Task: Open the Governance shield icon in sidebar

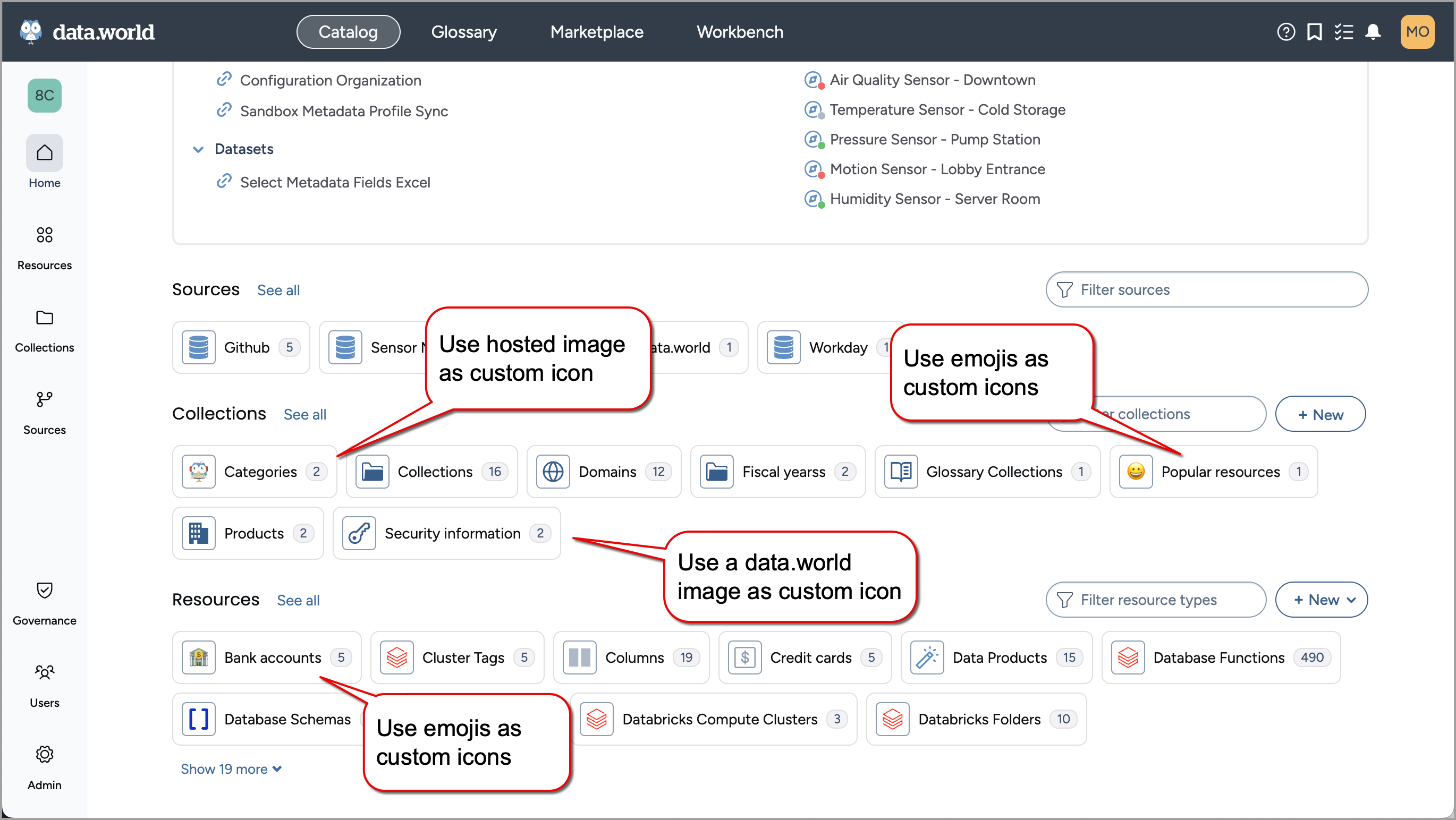Action: pyautogui.click(x=44, y=590)
